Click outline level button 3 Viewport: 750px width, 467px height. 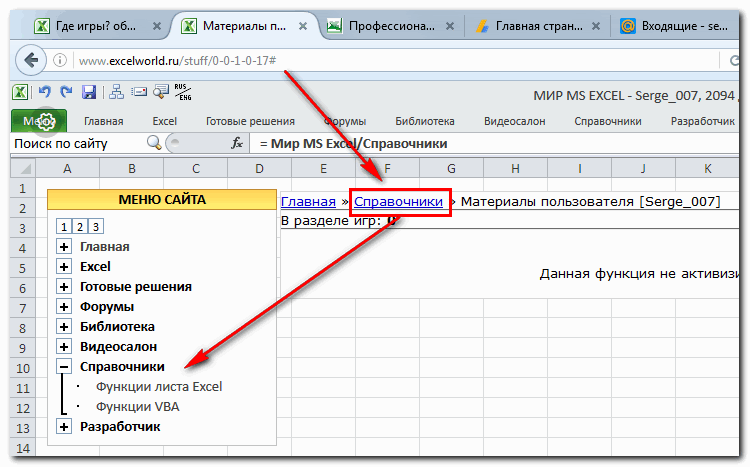[x=96, y=227]
